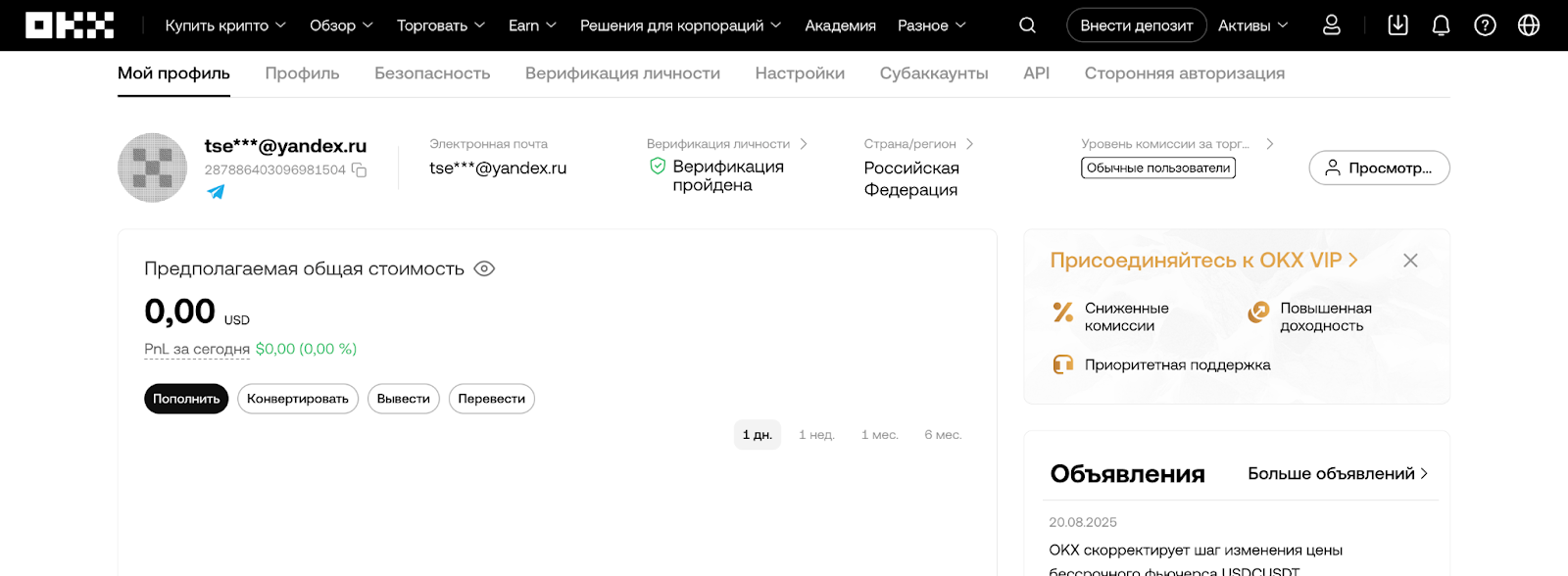Open the user account icon
The width and height of the screenshot is (1568, 576).
[1331, 25]
